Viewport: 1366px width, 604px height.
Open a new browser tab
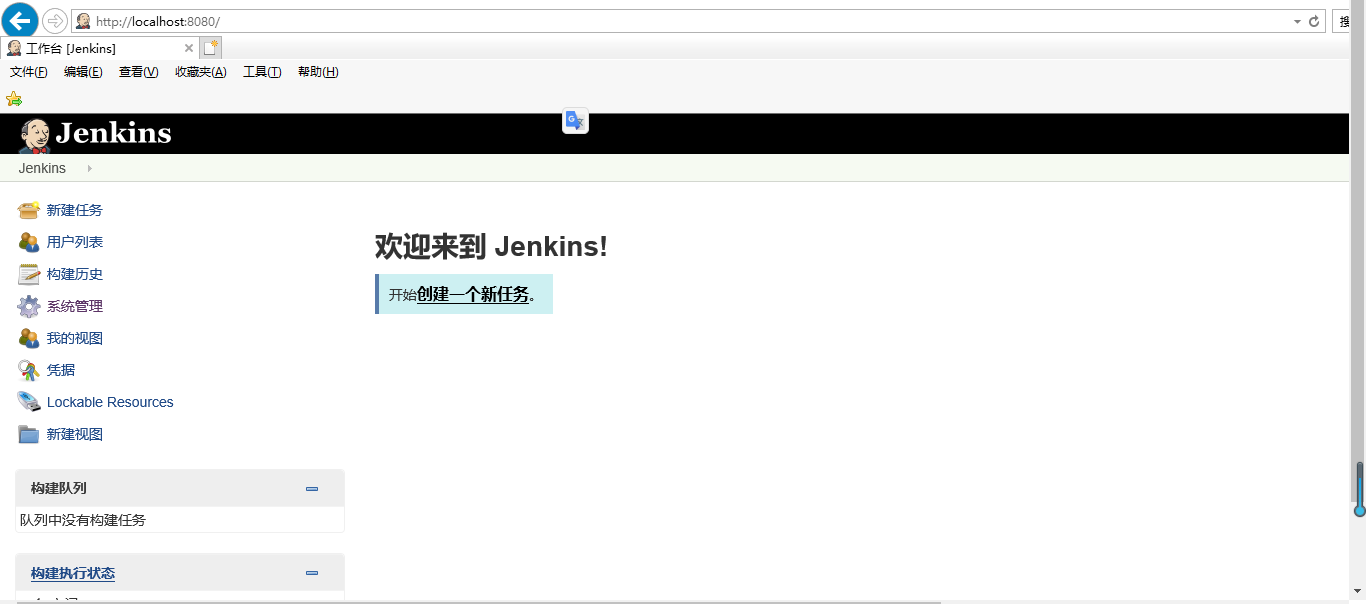pos(210,48)
